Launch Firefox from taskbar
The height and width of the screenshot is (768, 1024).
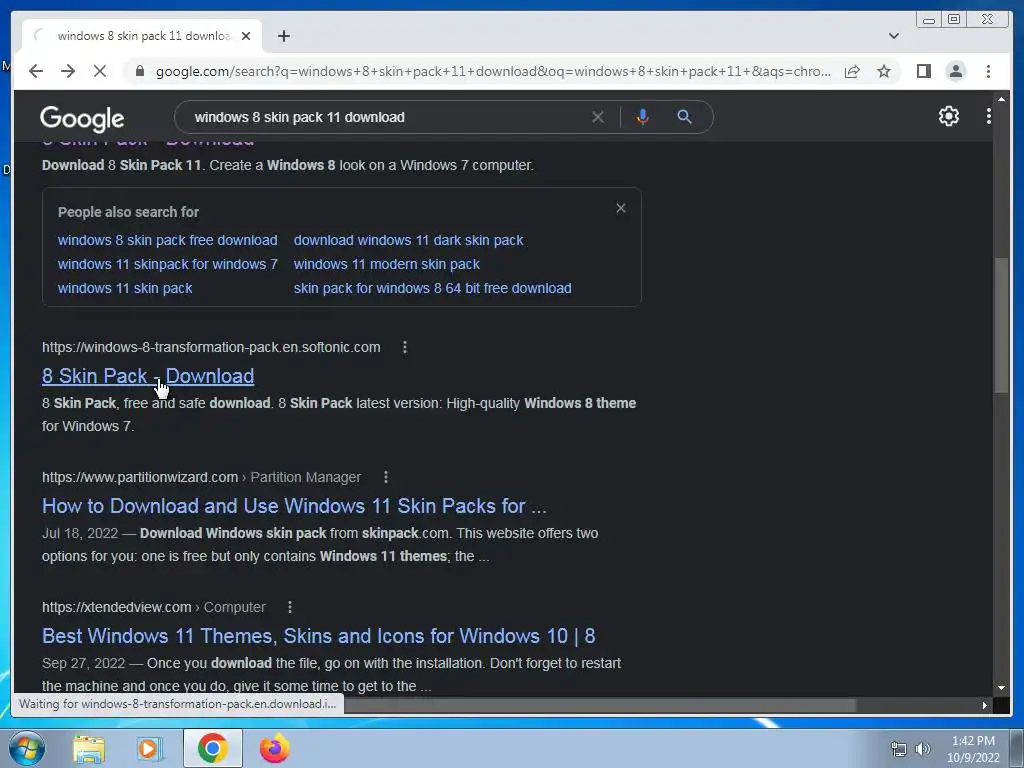click(x=274, y=748)
